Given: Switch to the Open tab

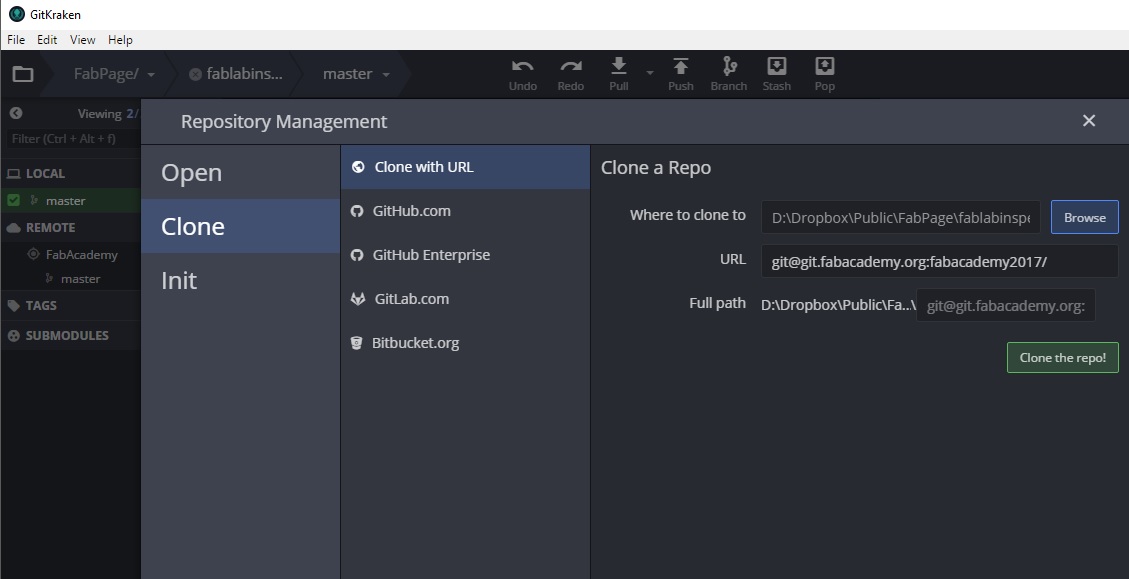Looking at the screenshot, I should (240, 172).
